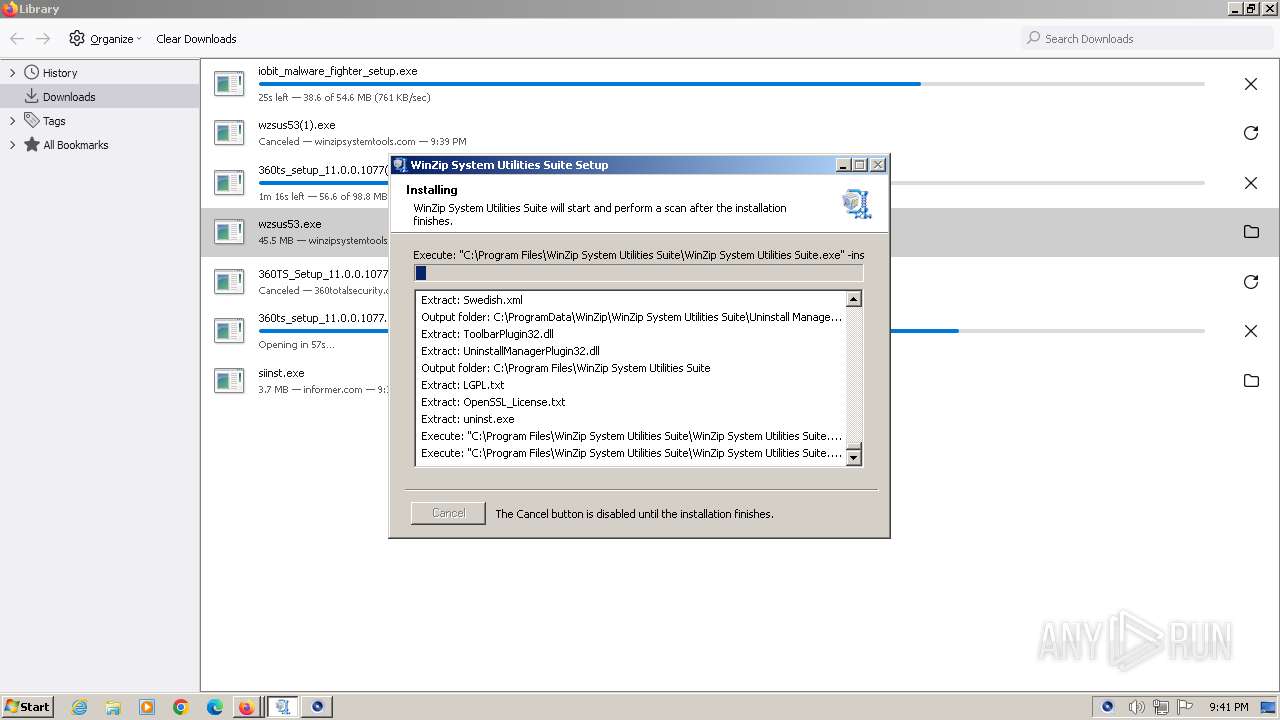Select the siinst.exe download entry
Image resolution: width=1280 pixels, height=720 pixels.
pos(739,381)
